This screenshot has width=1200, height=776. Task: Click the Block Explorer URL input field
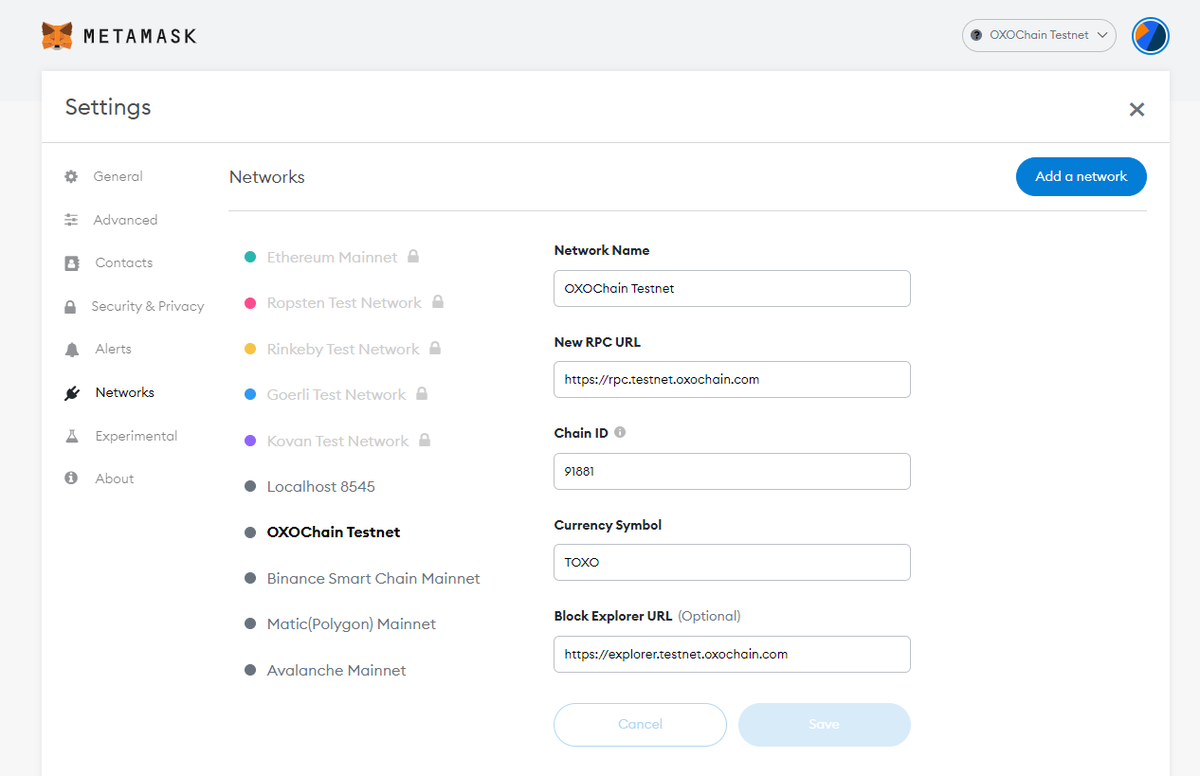(732, 654)
